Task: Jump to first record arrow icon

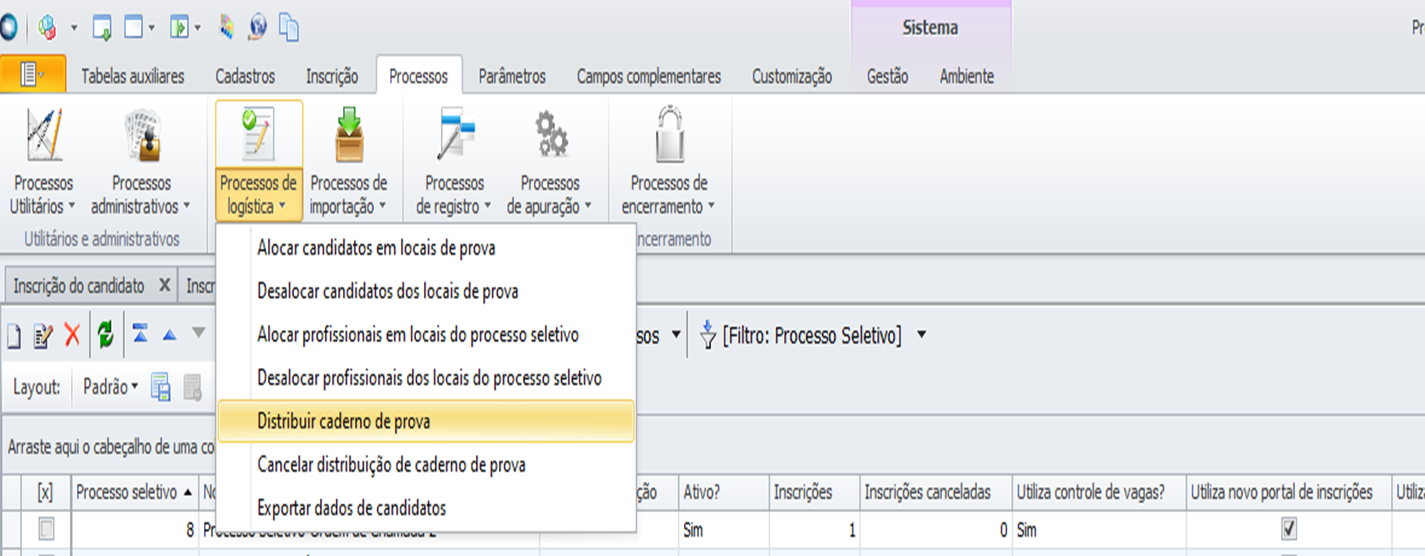Action: [x=141, y=334]
